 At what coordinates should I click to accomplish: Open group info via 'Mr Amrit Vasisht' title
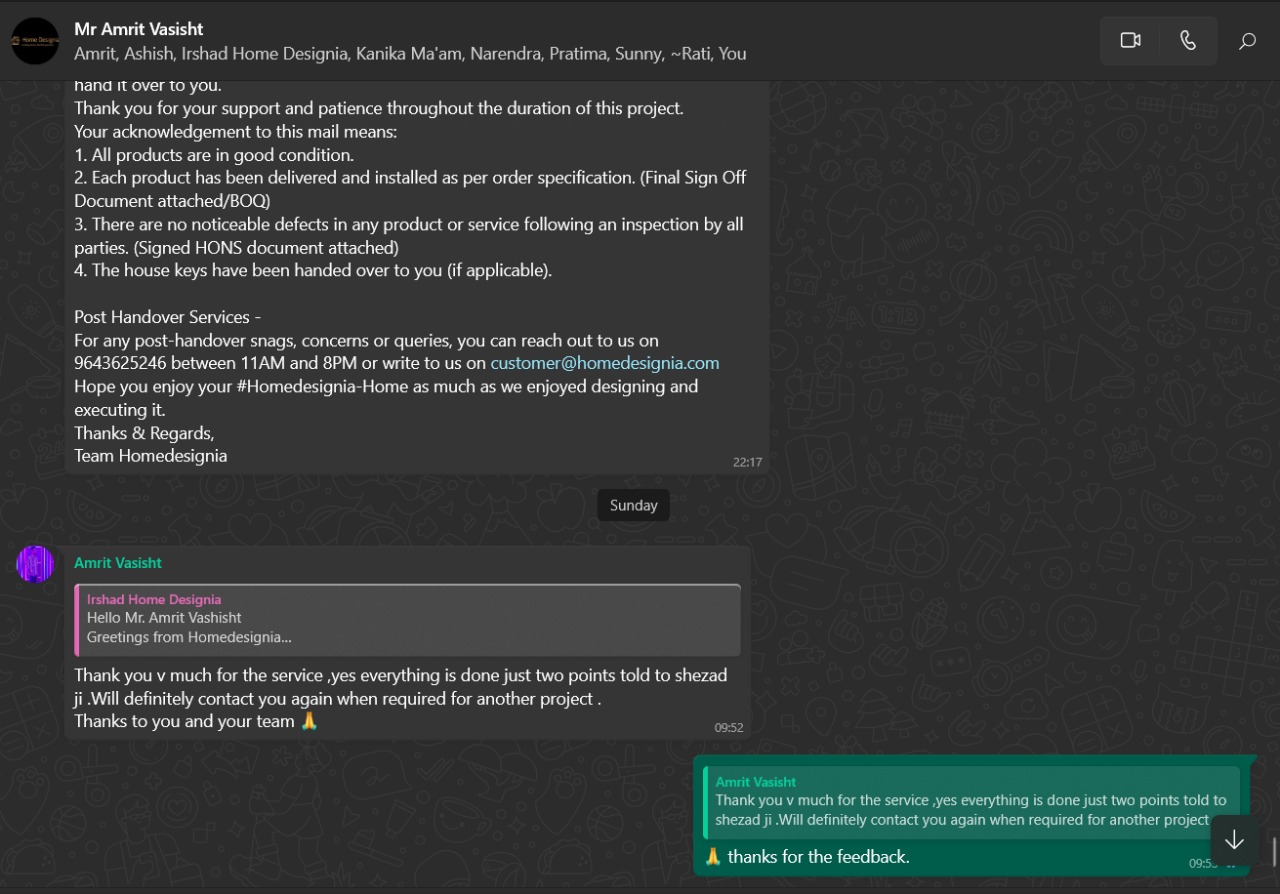pyautogui.click(x=139, y=29)
